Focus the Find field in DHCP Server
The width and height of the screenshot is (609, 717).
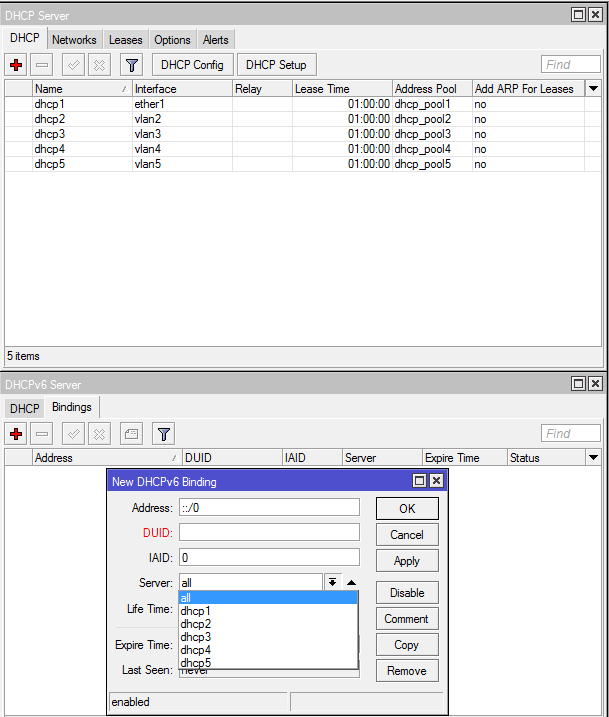(x=571, y=64)
